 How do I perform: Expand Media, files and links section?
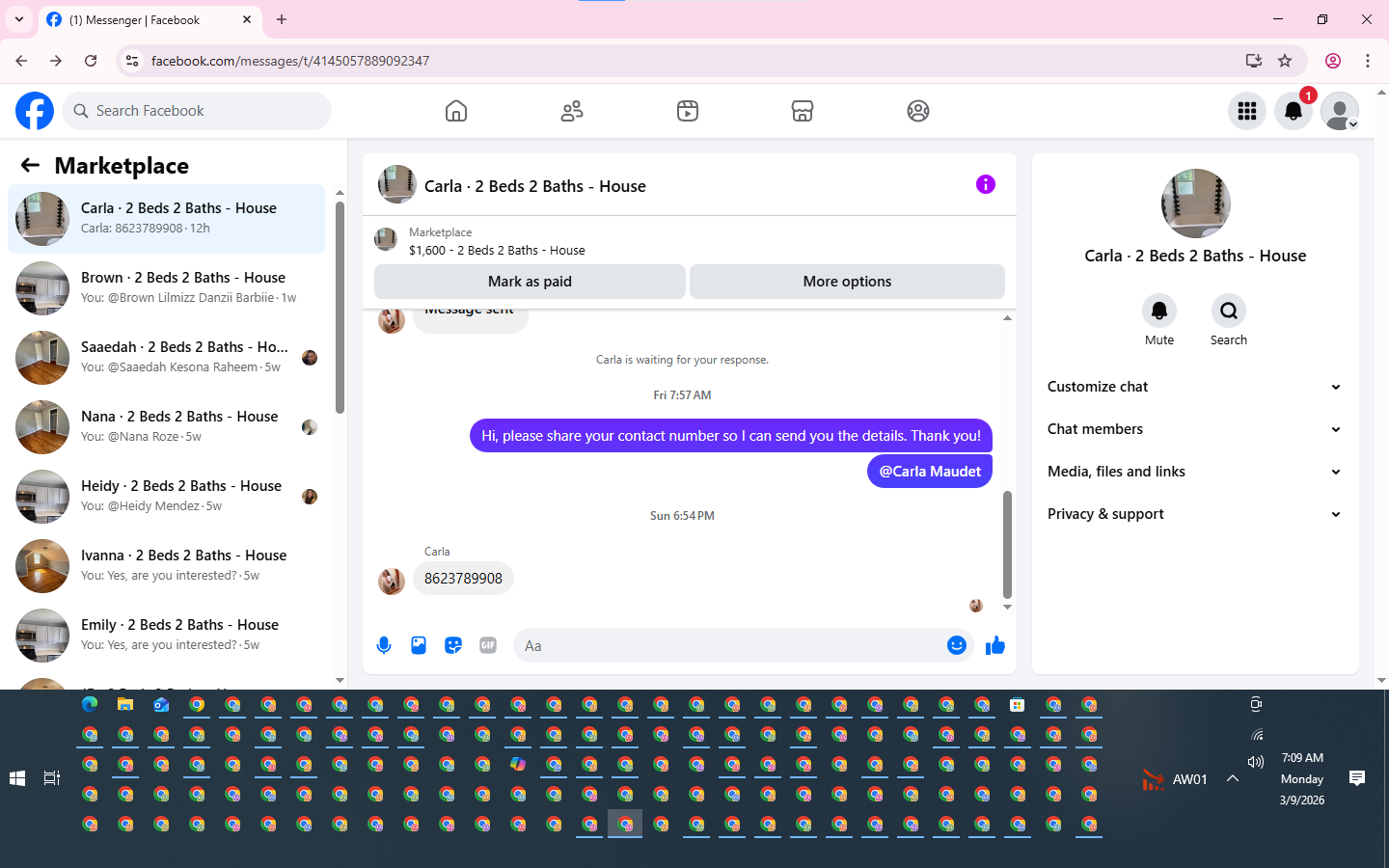click(x=1194, y=472)
